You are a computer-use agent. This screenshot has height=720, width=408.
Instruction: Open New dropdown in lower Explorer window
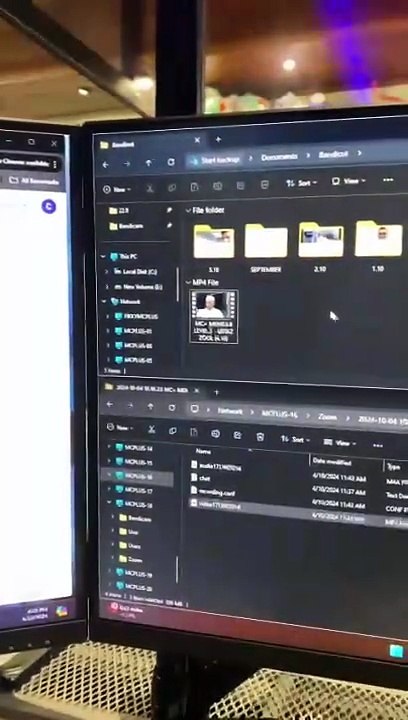[x=119, y=428]
